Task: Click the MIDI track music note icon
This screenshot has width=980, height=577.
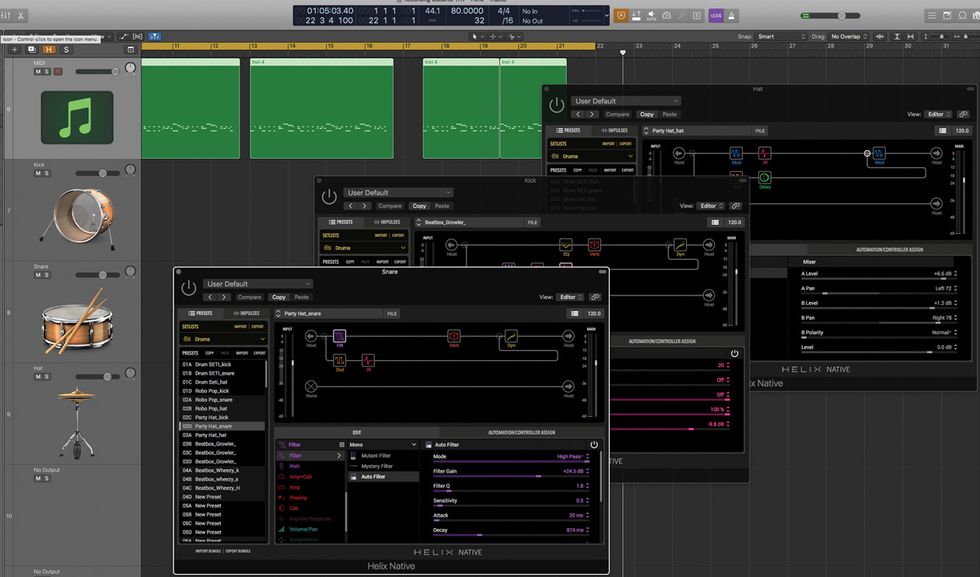Action: [77, 118]
